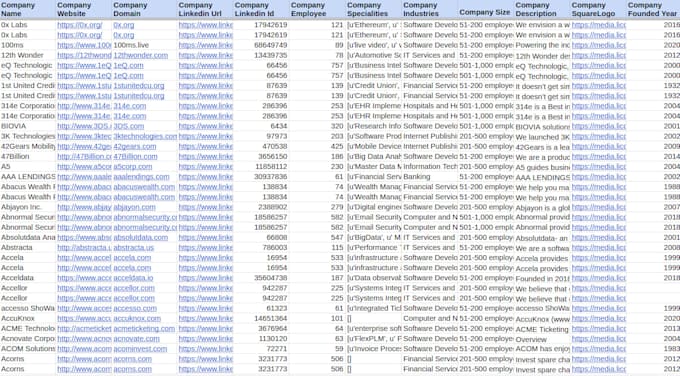Select the Overview description cell
The width and height of the screenshot is (680, 376).
(x=542, y=339)
